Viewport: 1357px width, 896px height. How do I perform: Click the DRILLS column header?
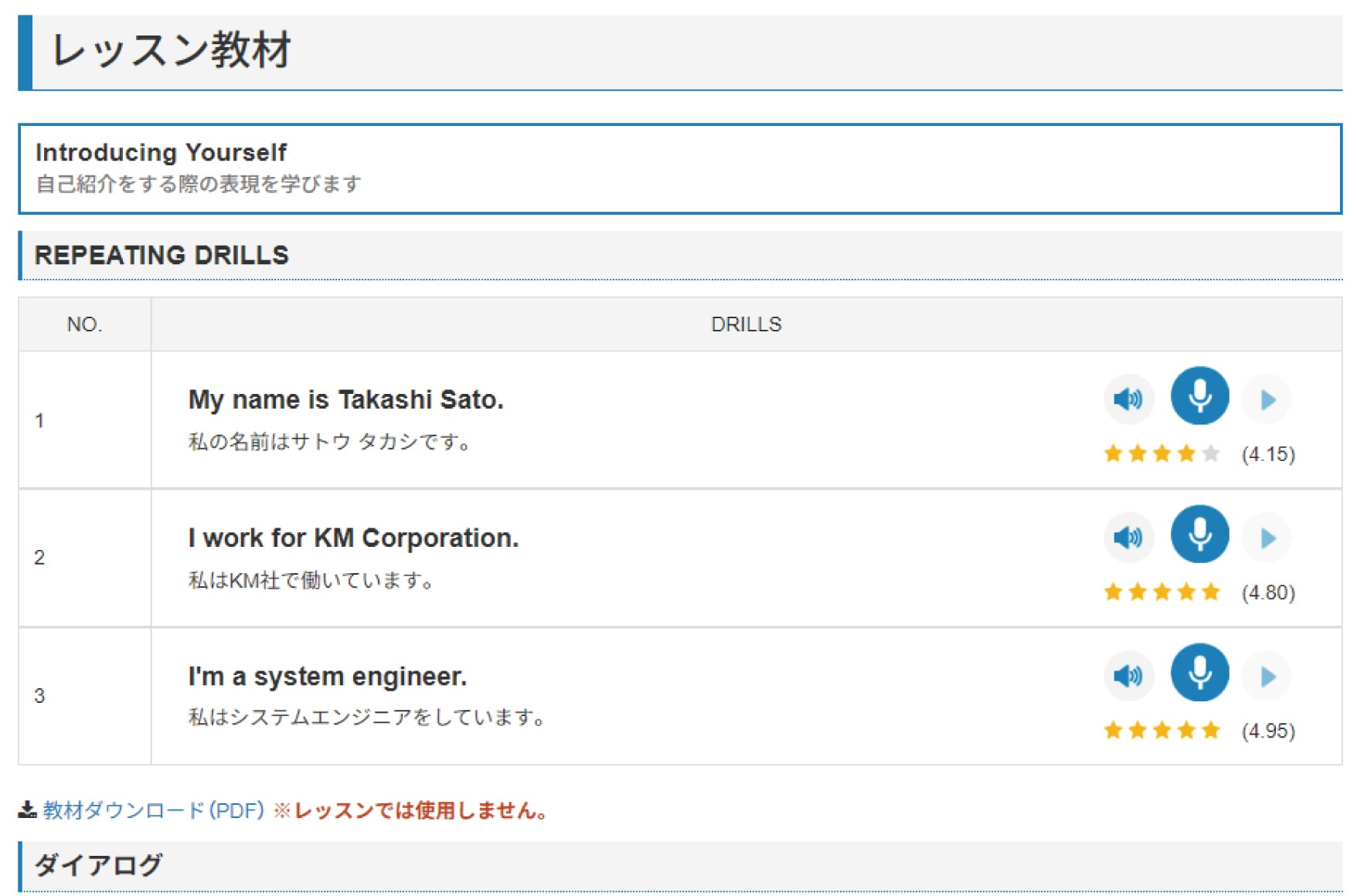(x=746, y=324)
